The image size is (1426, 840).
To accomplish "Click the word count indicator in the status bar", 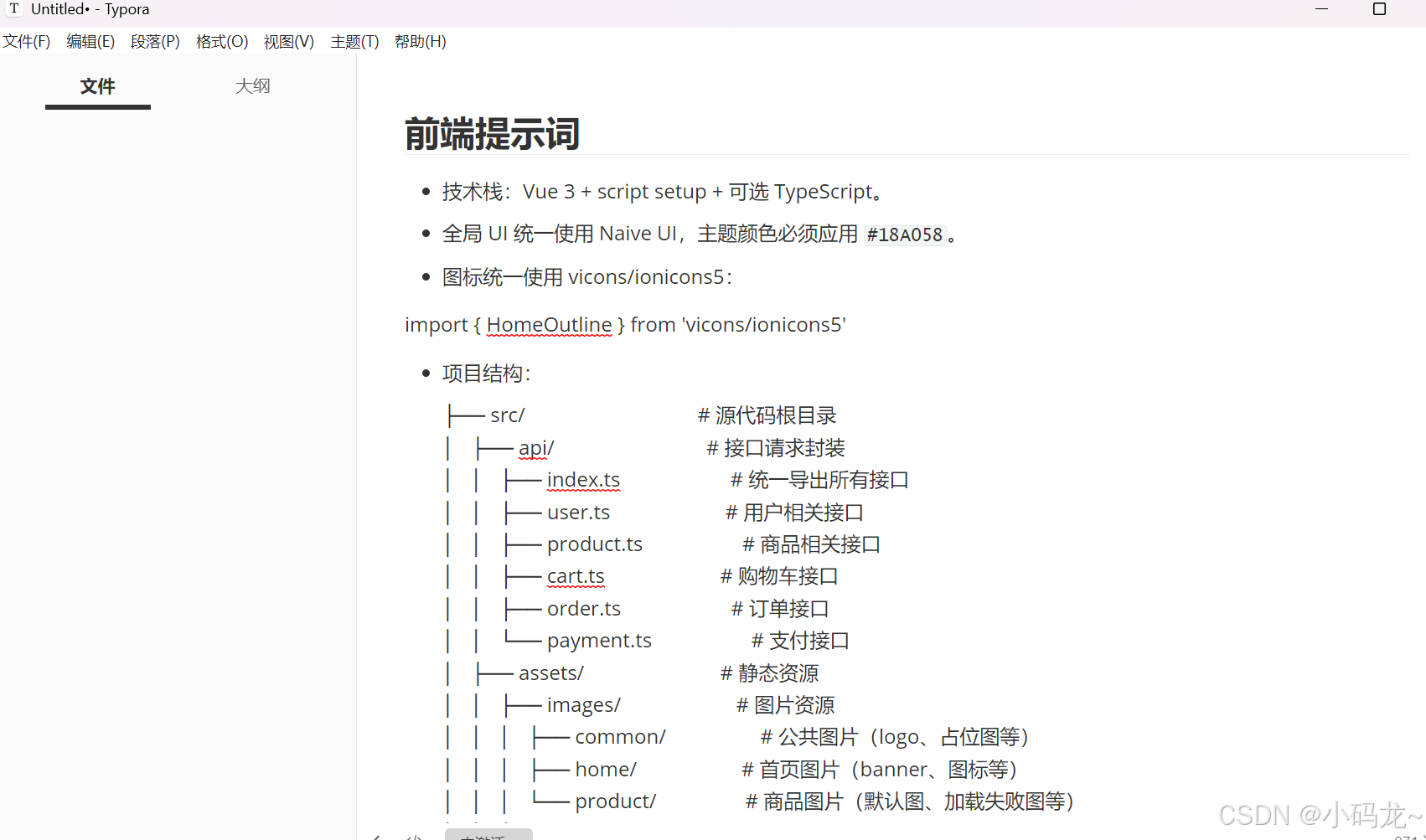I will pos(1401,836).
